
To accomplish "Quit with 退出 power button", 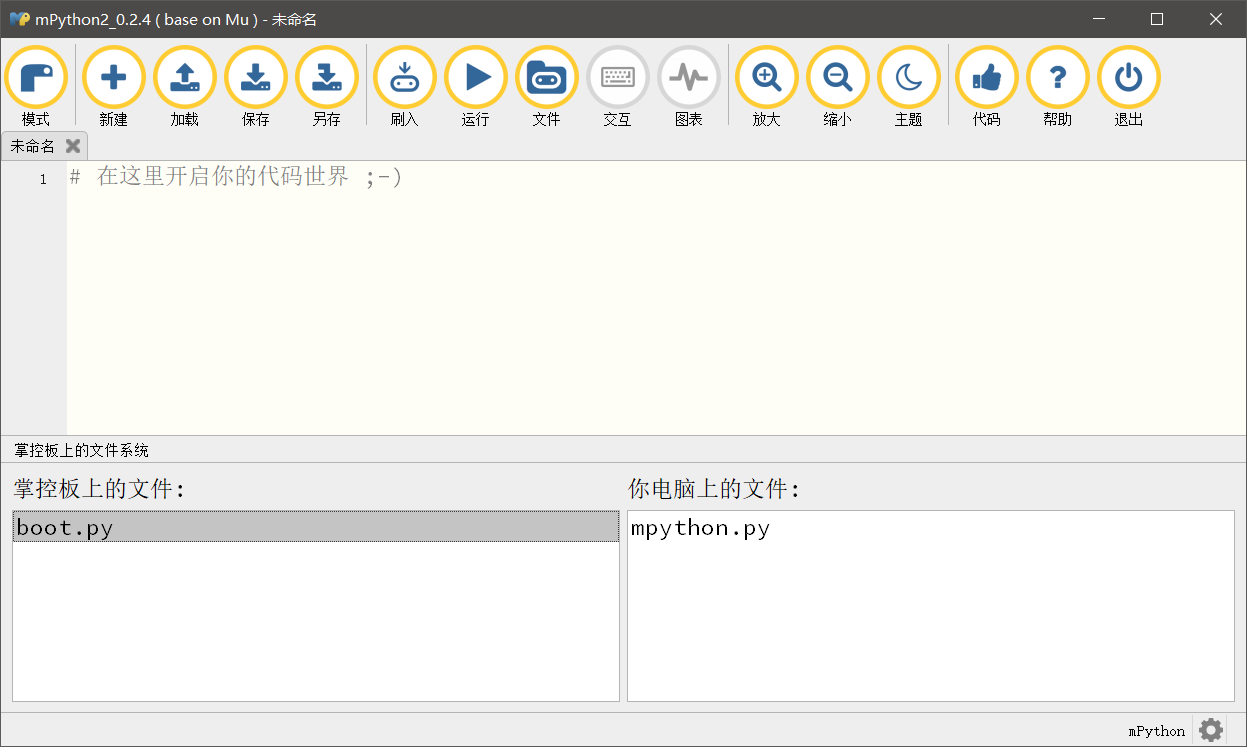I will point(1128,86).
